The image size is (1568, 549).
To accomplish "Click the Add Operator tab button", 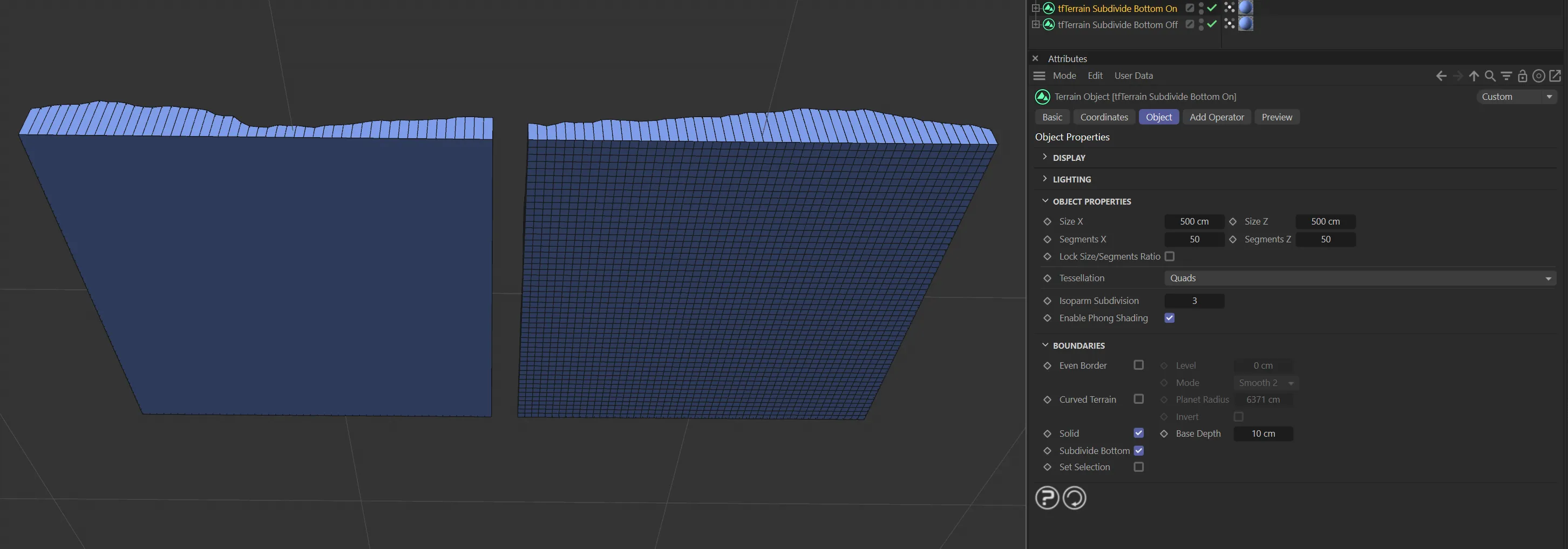I will click(x=1216, y=117).
